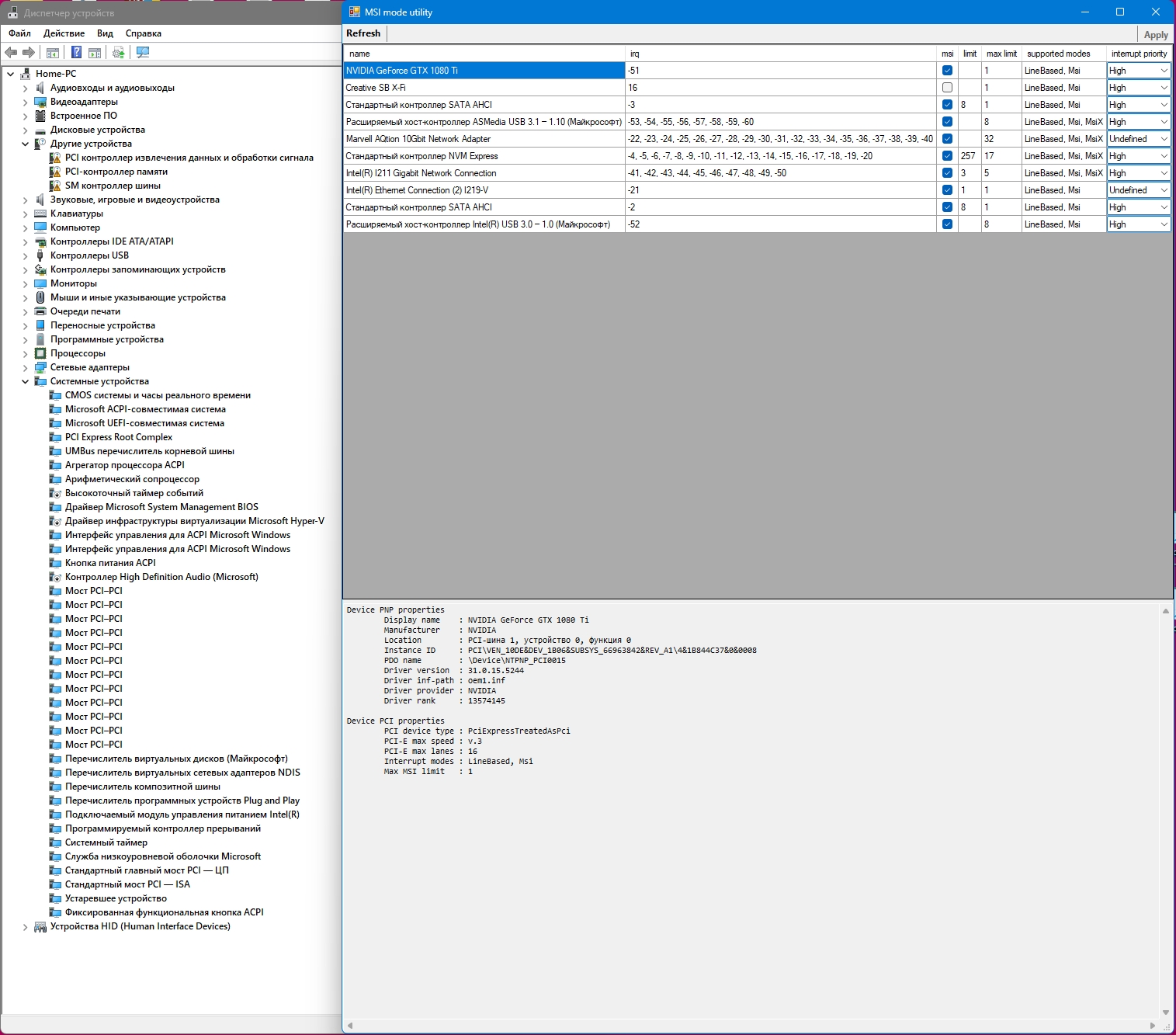Toggle MSI checkbox for Intel USB 3.0 host controller
Viewport: 1176px width, 1035px height.
click(947, 224)
